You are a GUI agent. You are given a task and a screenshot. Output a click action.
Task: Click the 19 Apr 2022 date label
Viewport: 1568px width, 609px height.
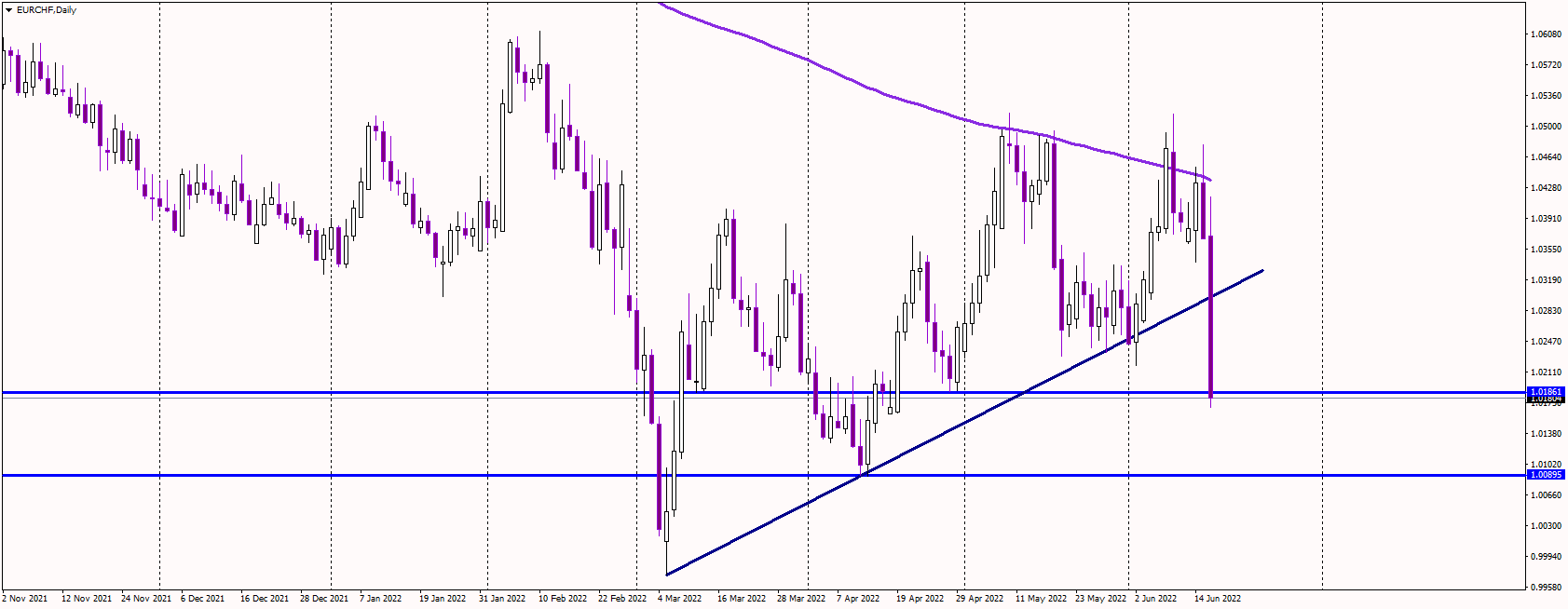click(920, 599)
